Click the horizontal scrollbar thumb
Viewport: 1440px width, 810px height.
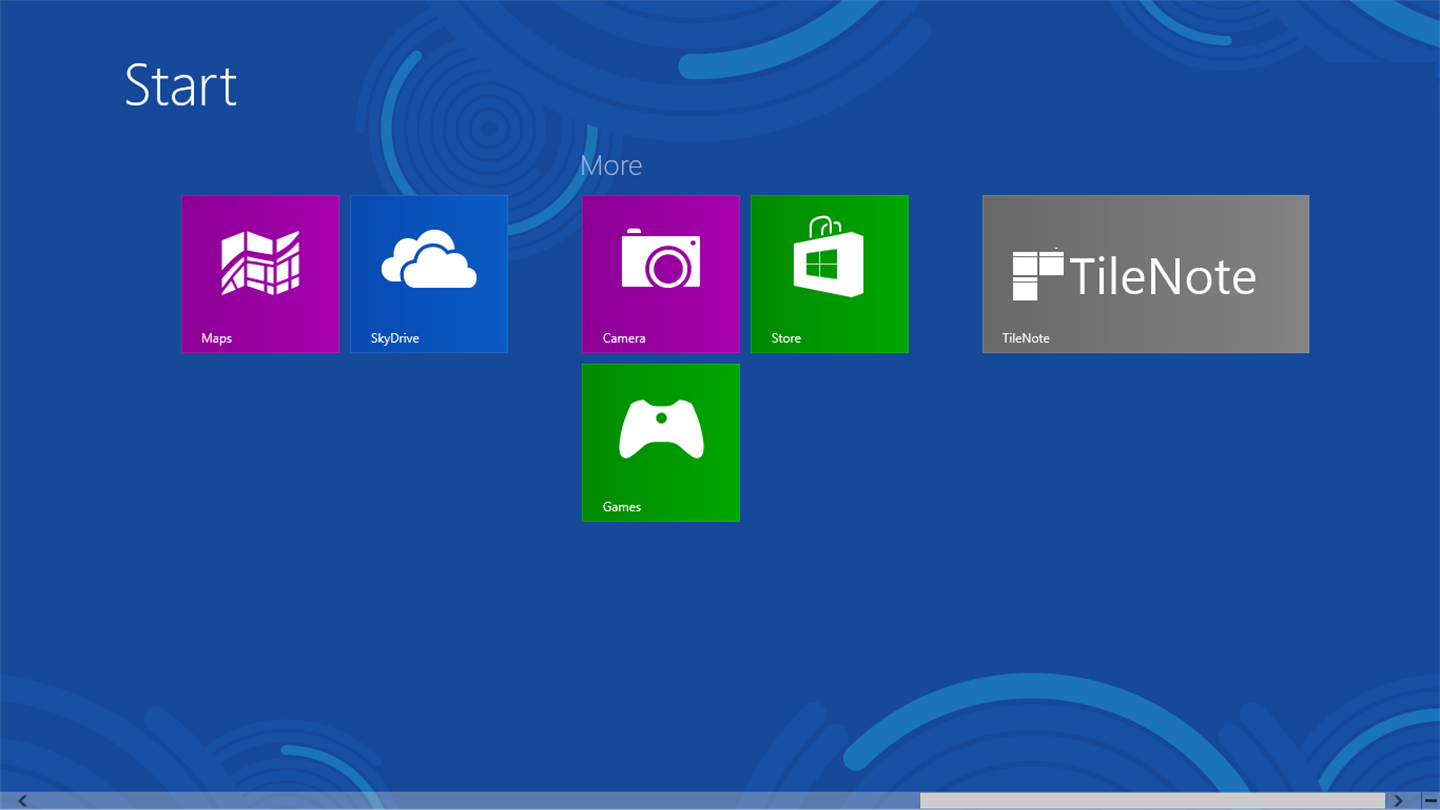1153,801
